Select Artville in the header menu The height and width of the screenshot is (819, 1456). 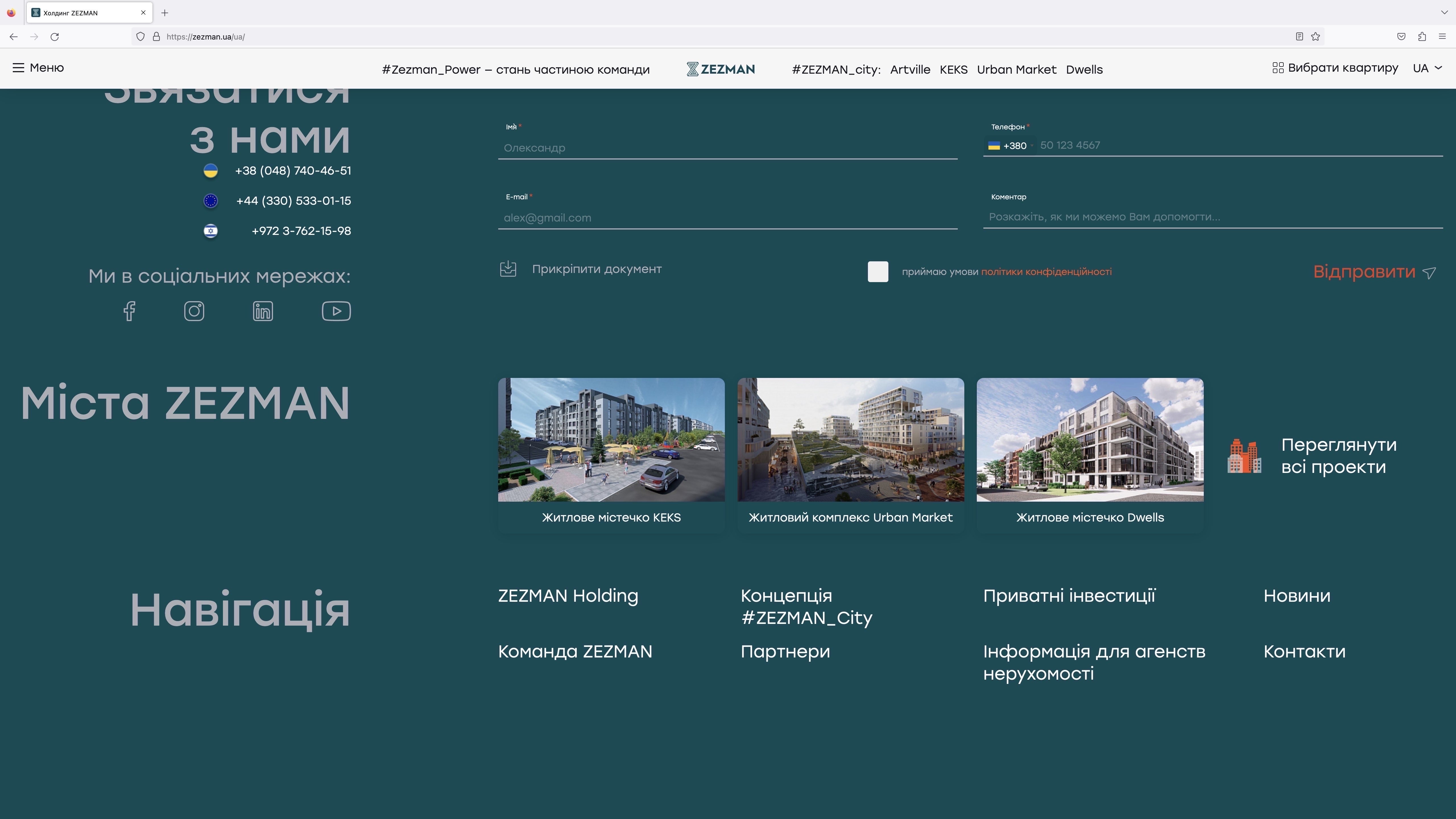pyautogui.click(x=910, y=69)
